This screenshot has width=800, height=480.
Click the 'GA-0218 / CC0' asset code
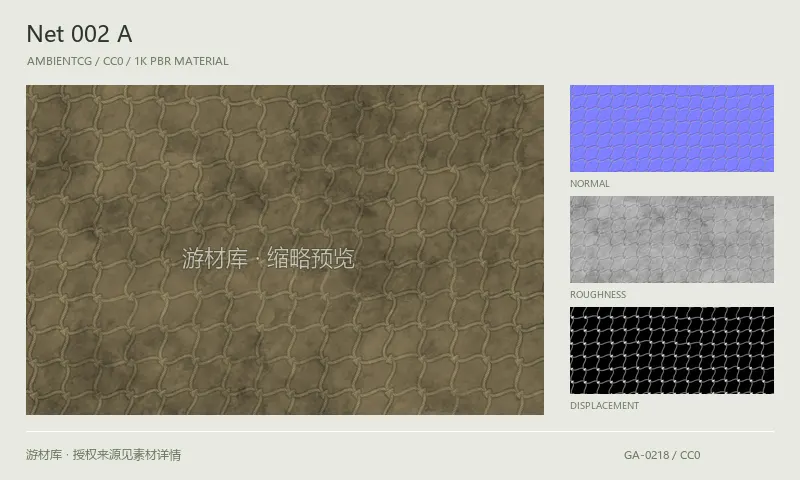(662, 455)
